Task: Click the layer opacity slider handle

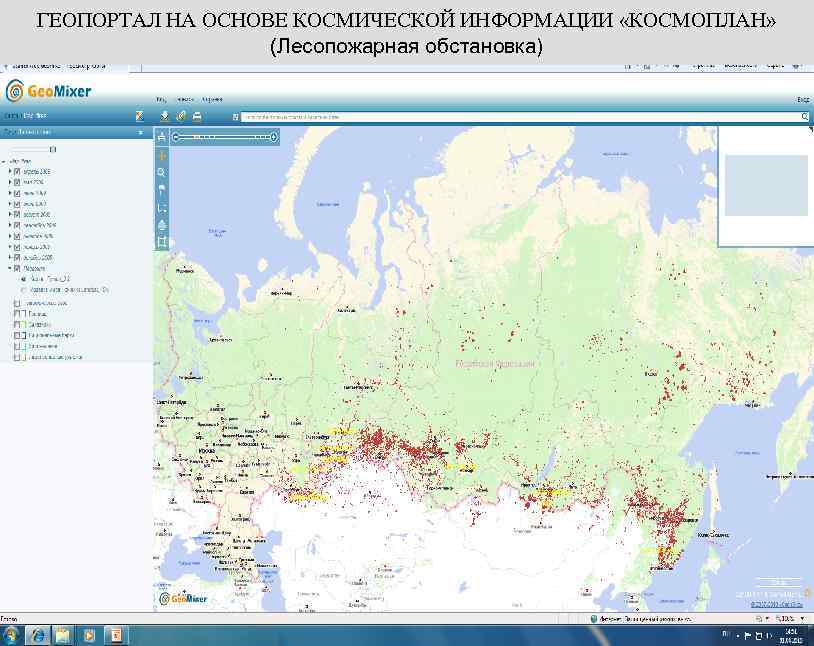Action: click(x=52, y=150)
